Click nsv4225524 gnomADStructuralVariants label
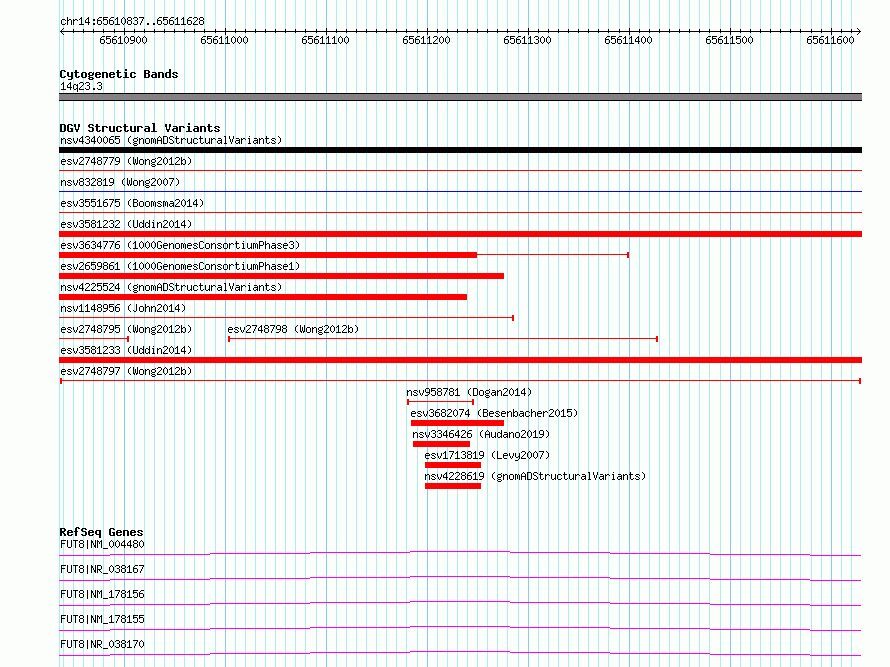 171,287
